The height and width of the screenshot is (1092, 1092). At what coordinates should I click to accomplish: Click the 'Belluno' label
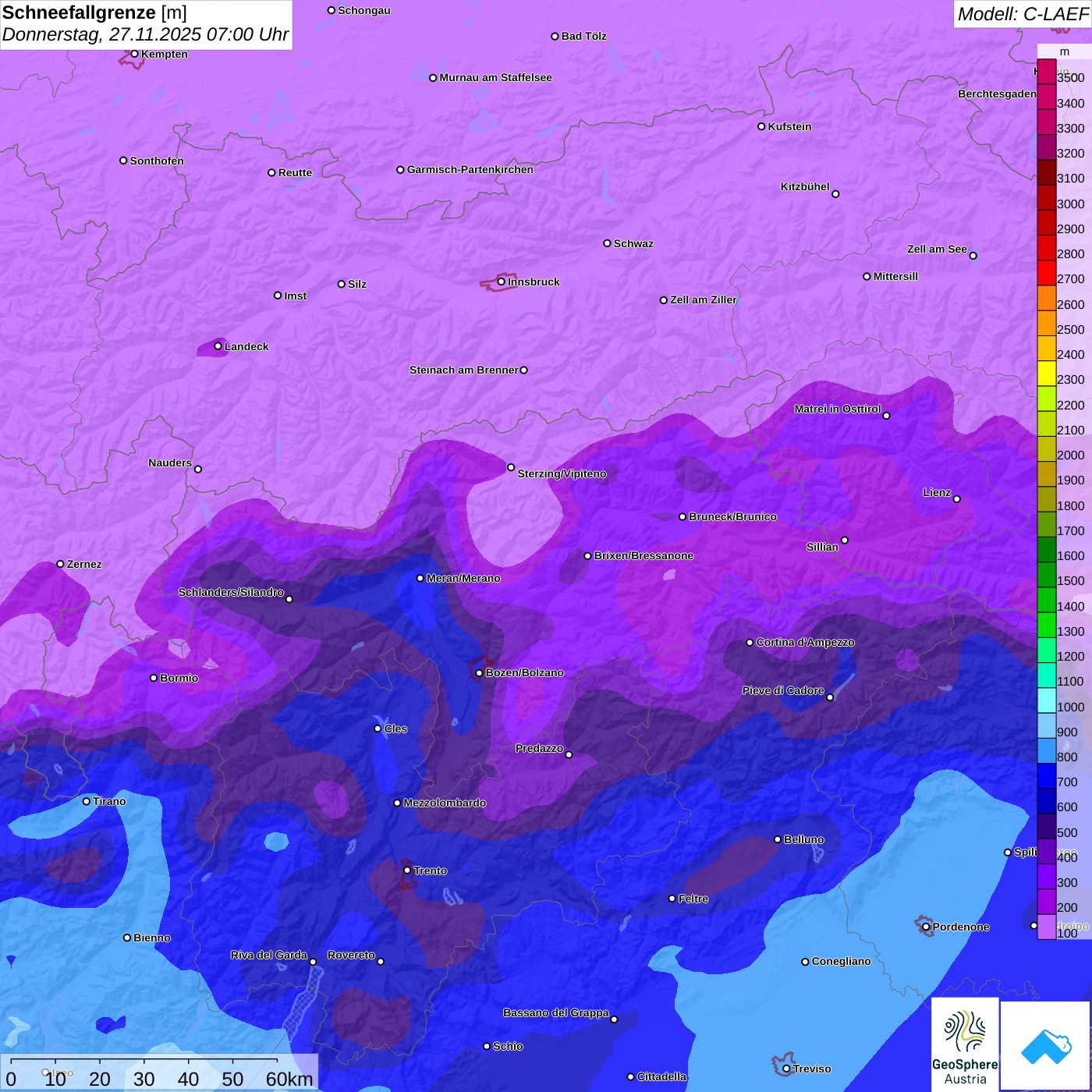point(804,839)
